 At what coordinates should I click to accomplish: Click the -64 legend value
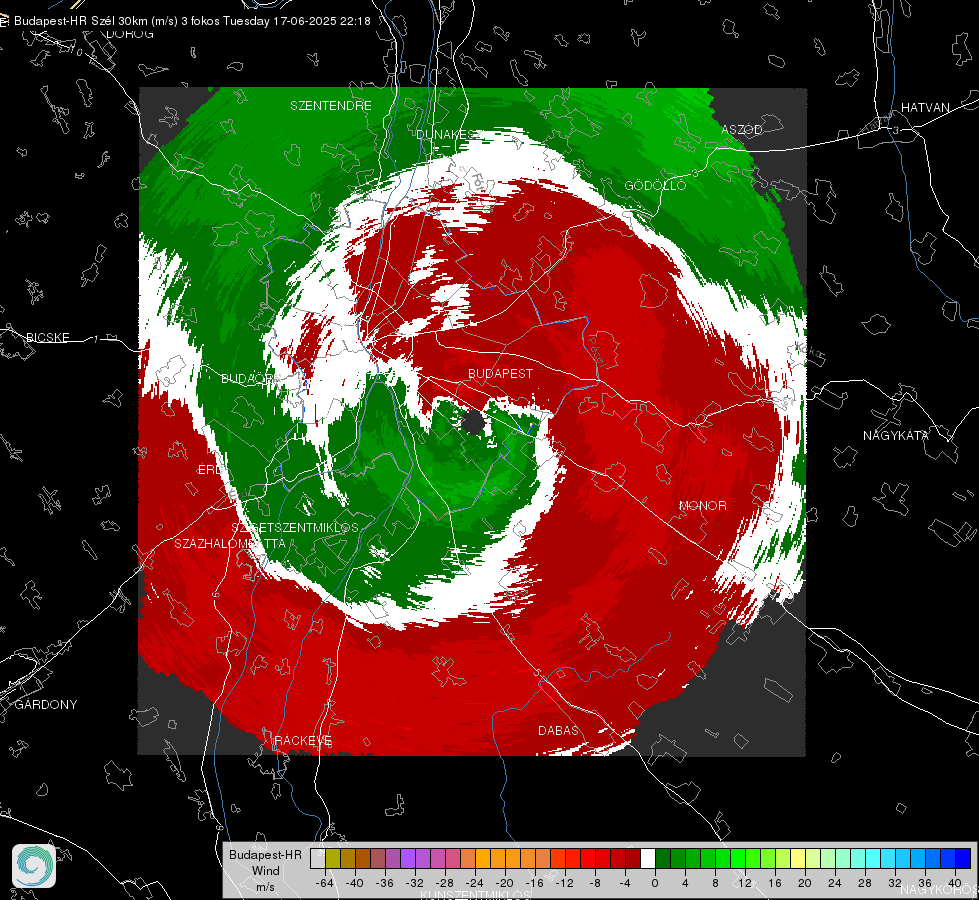click(325, 883)
